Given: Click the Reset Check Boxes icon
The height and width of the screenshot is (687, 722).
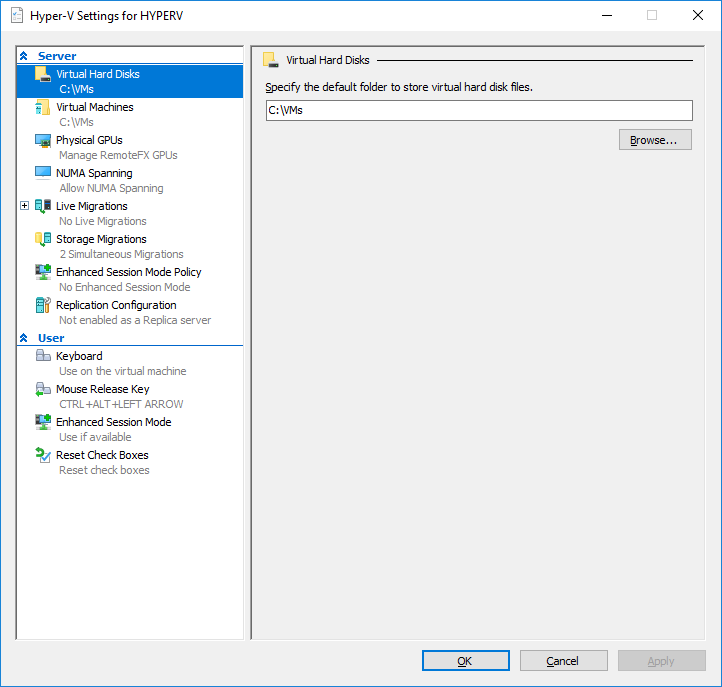Looking at the screenshot, I should (x=43, y=455).
